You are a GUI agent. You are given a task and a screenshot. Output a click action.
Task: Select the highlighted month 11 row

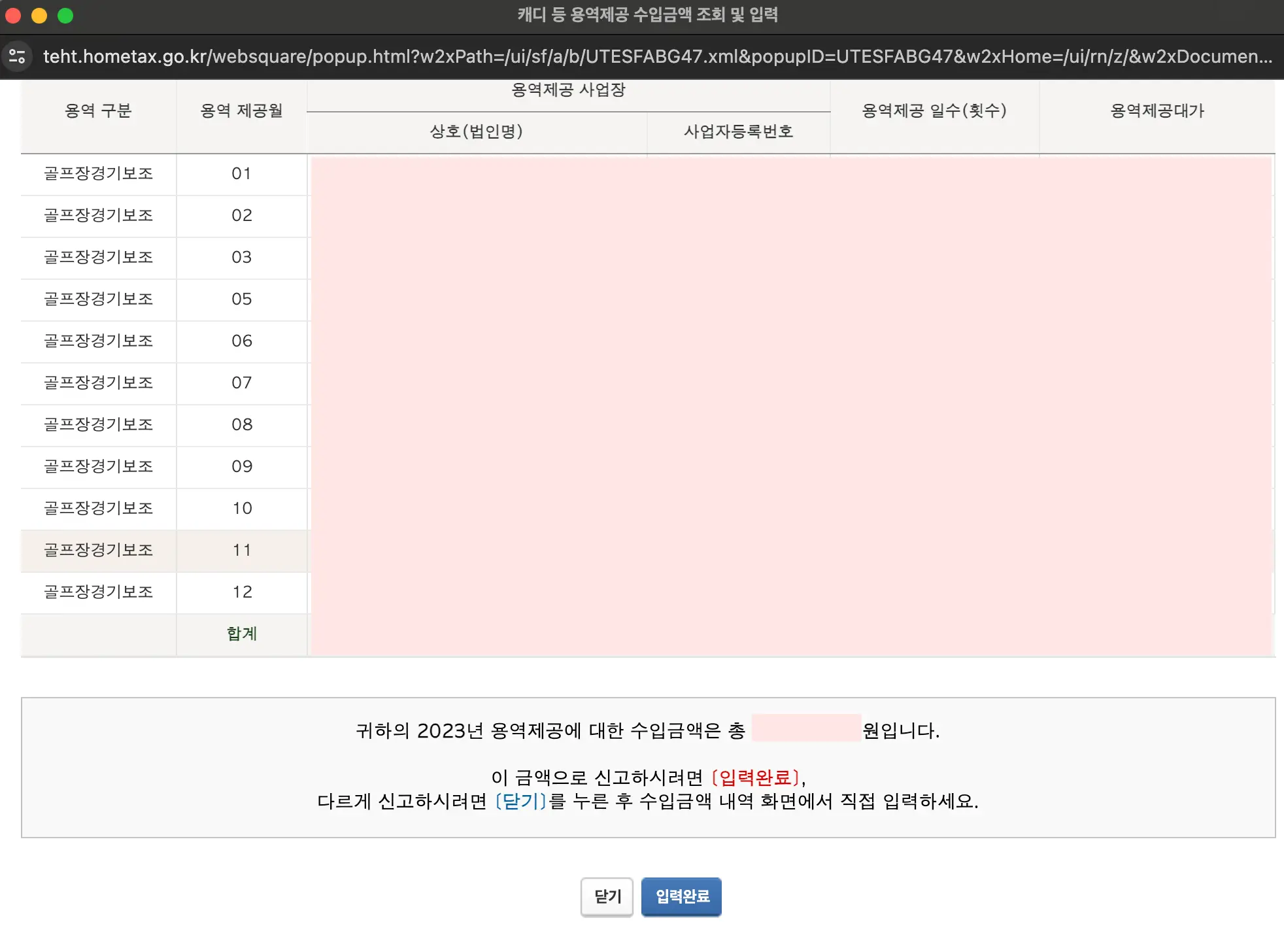pos(97,551)
